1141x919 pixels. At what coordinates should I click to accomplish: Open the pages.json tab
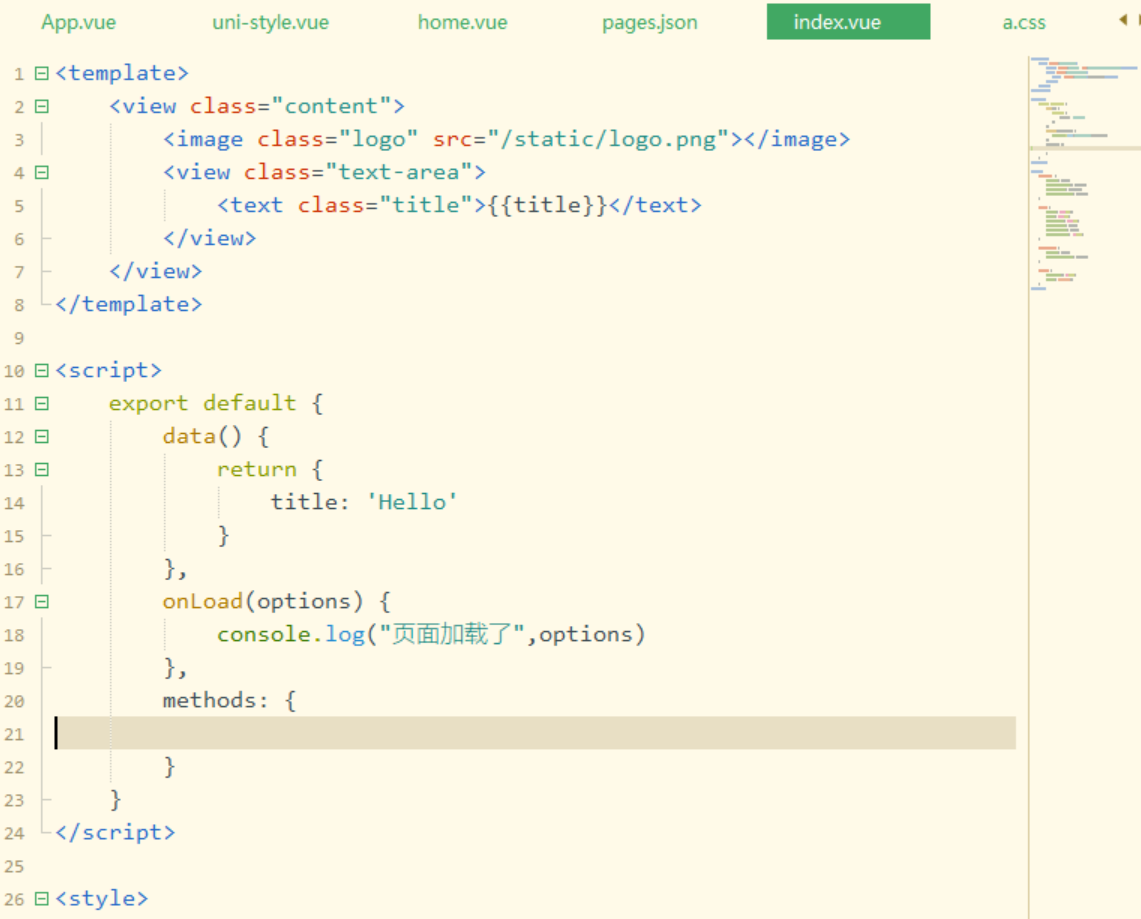tap(649, 22)
